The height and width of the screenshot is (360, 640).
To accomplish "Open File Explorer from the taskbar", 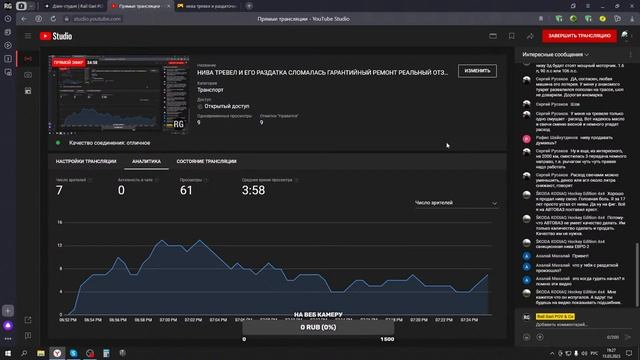I will tap(41, 353).
